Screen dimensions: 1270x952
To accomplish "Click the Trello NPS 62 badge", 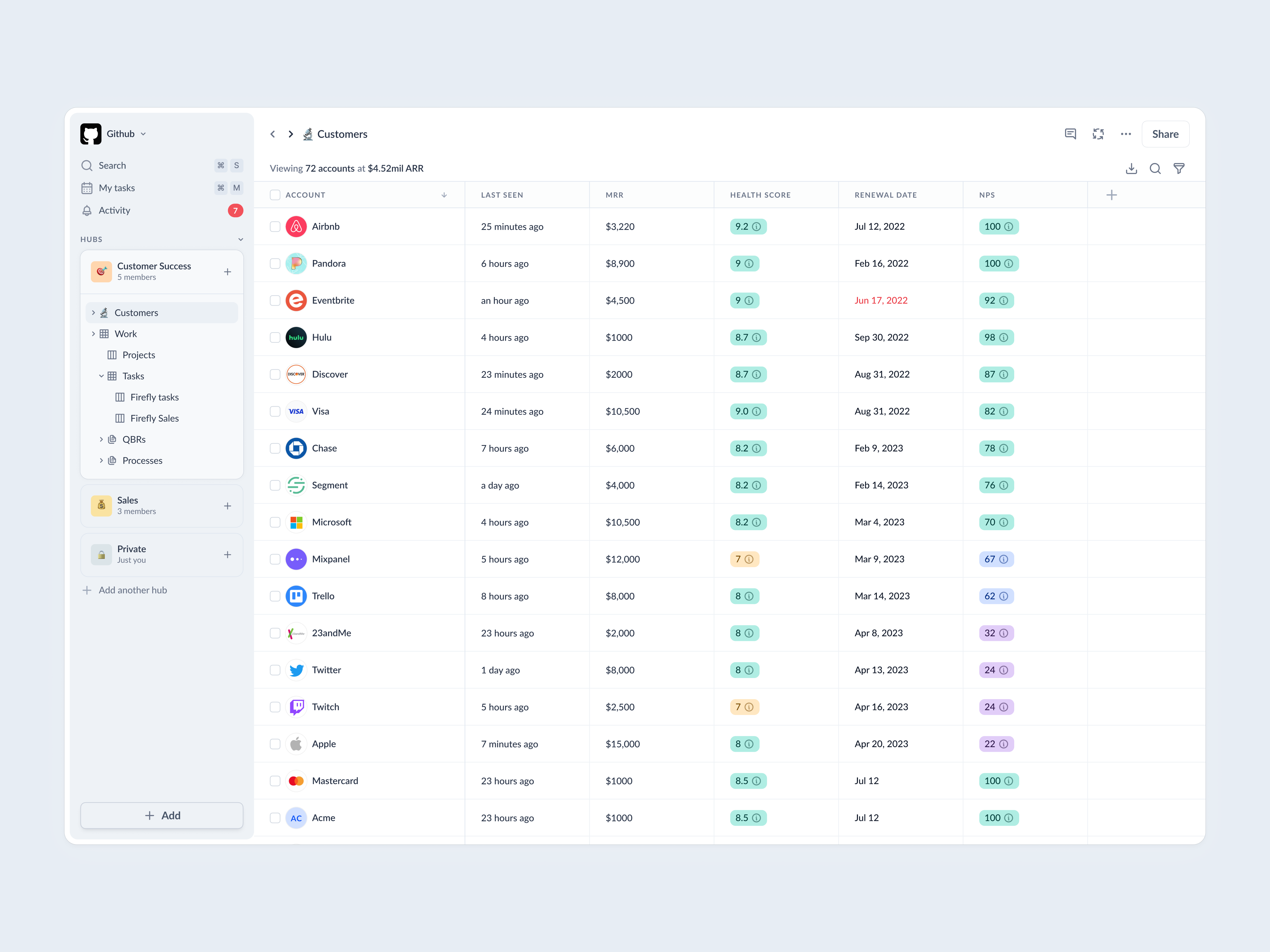I will coord(996,596).
